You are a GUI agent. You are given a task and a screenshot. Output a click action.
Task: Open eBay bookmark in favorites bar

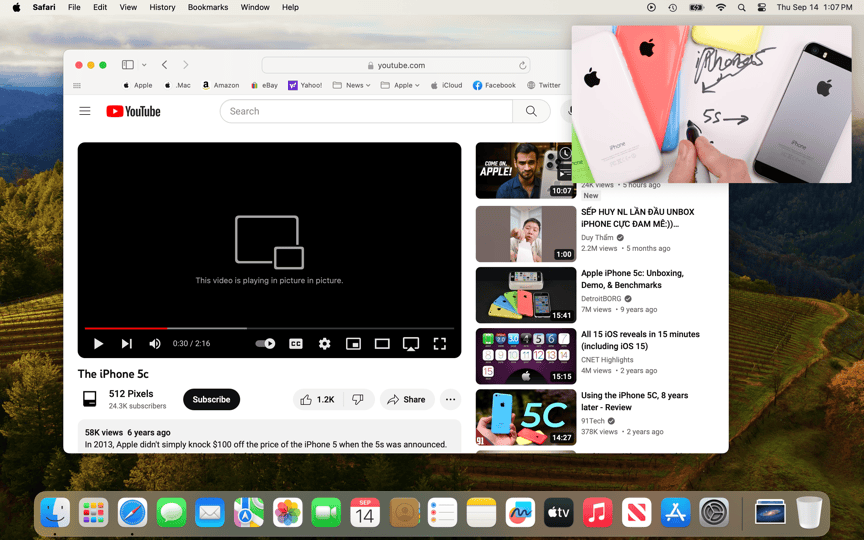(x=264, y=85)
